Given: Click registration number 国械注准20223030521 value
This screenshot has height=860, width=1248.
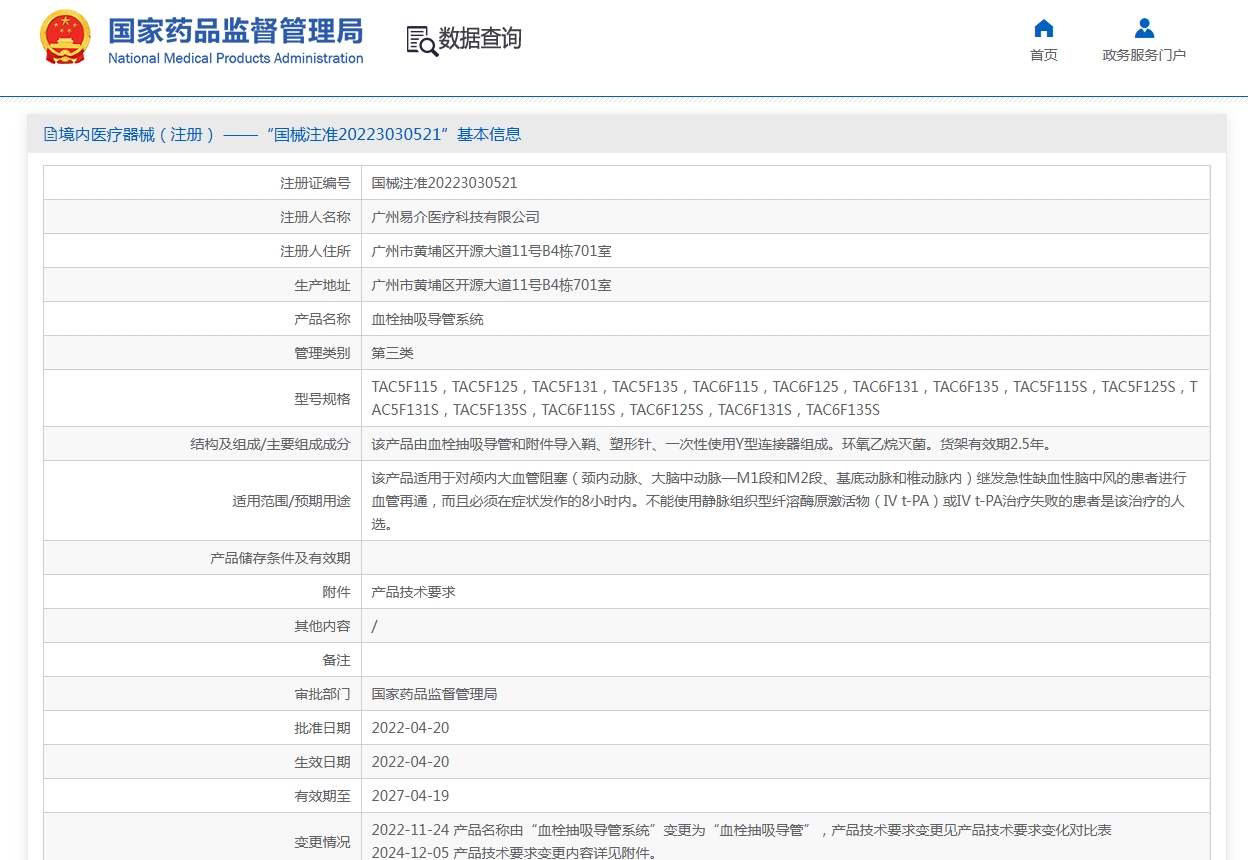Looking at the screenshot, I should pos(444,183).
